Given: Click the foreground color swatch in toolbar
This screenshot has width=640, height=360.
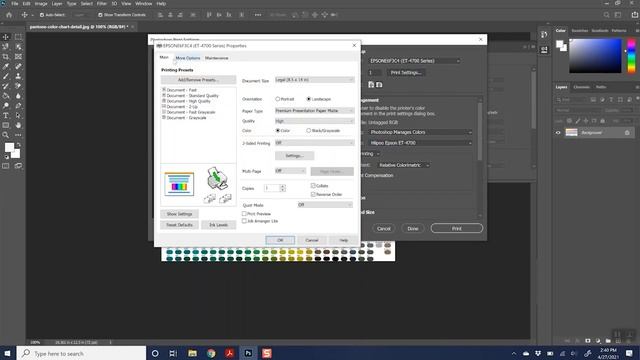Looking at the screenshot, I should coord(9,147).
